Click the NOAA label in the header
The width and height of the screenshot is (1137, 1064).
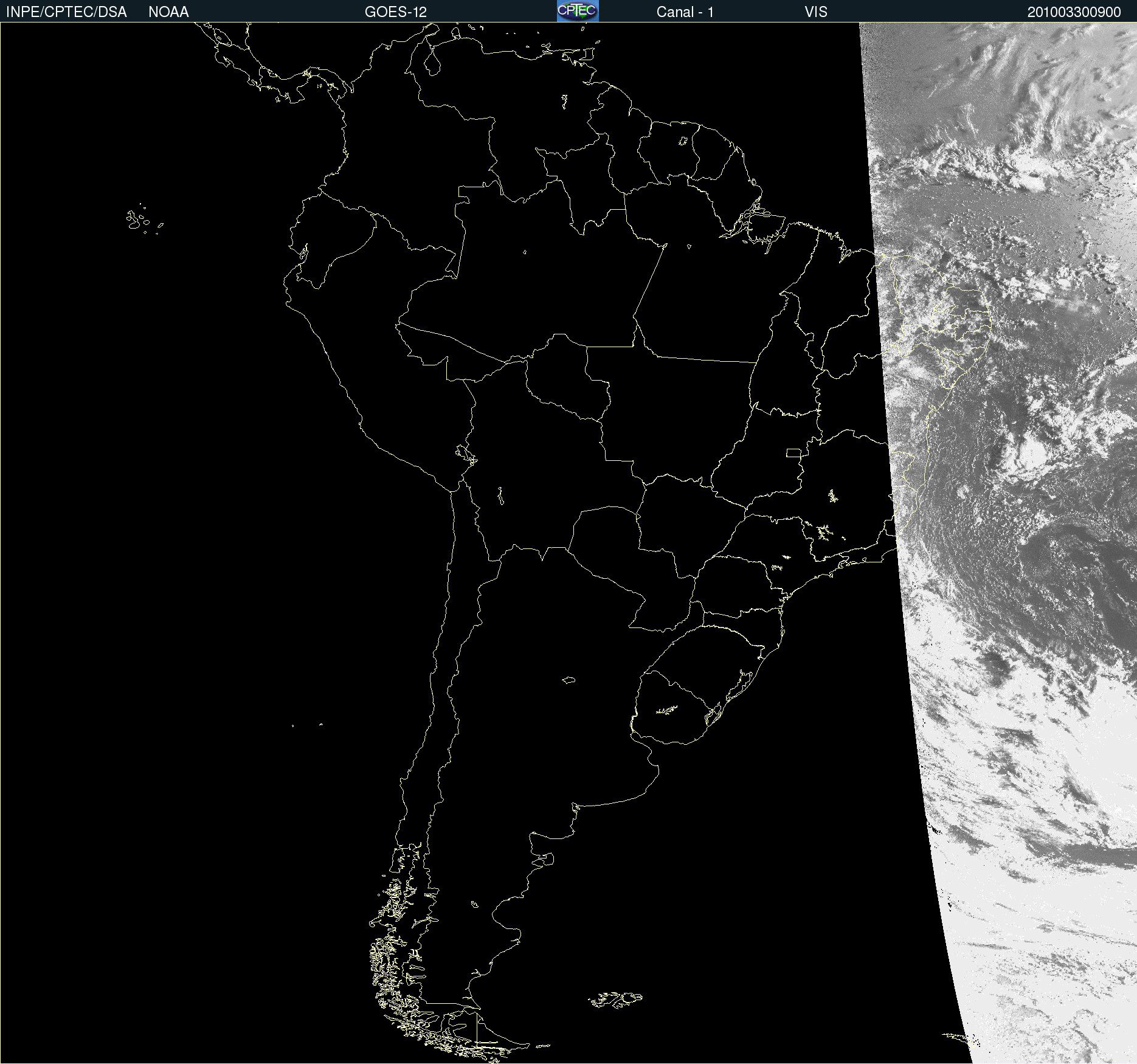tap(168, 12)
